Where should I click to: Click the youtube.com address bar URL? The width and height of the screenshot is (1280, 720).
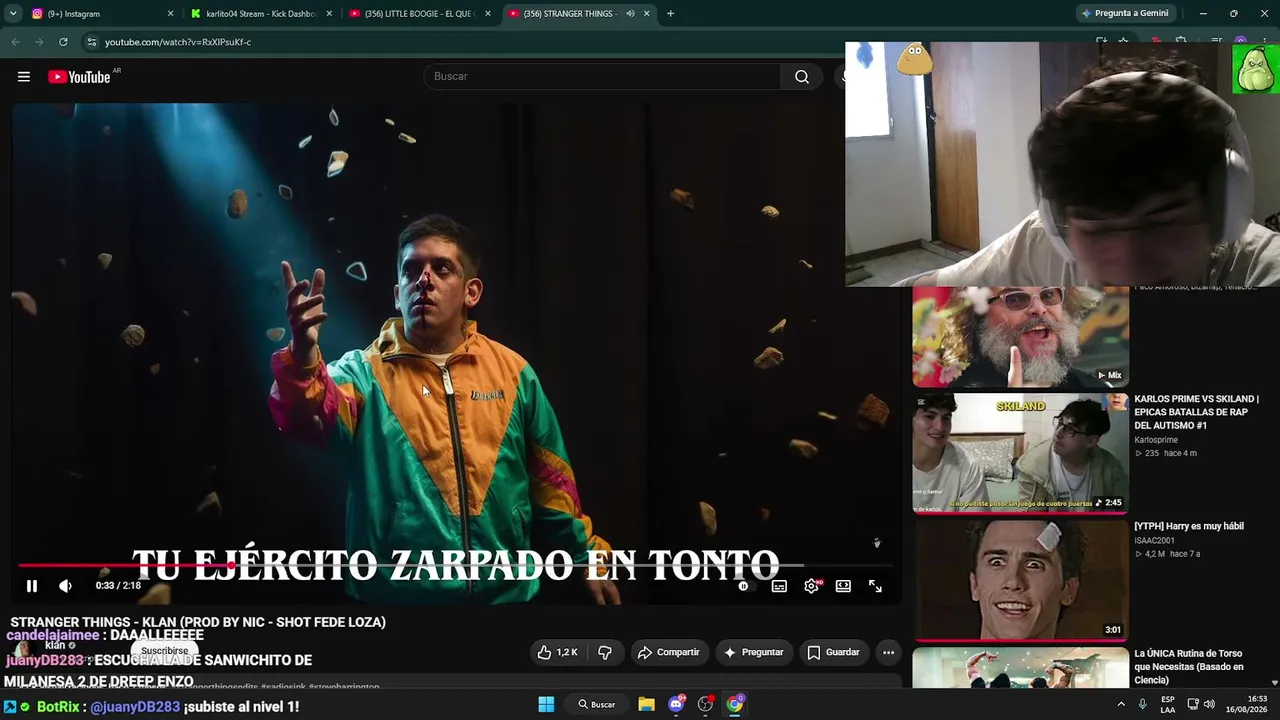point(178,42)
